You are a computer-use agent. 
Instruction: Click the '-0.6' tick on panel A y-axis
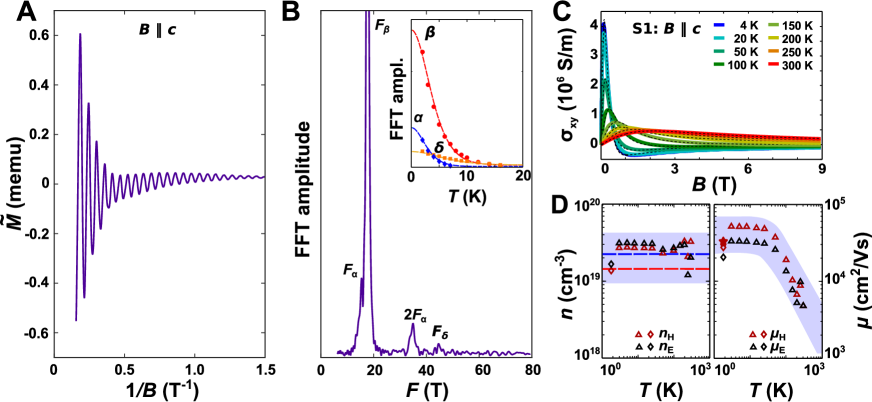(38, 332)
